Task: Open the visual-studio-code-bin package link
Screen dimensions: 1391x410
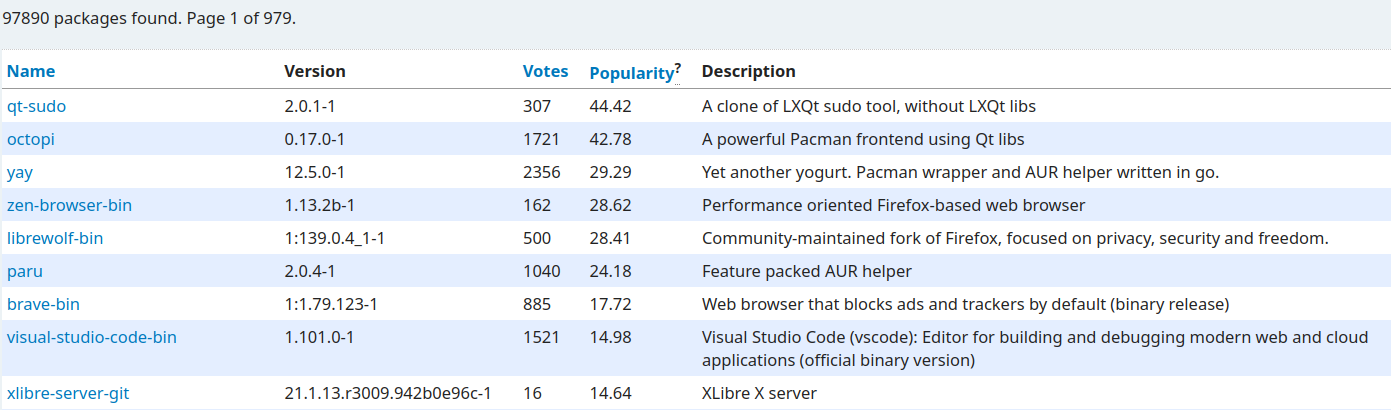Action: pyautogui.click(x=92, y=337)
